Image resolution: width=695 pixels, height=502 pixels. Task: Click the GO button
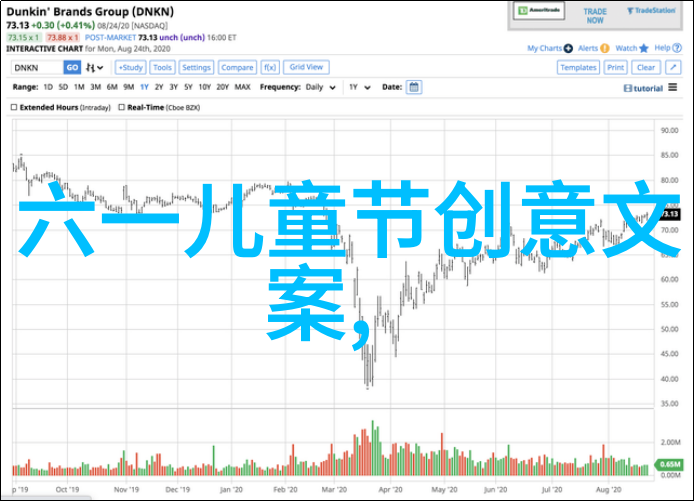(x=72, y=68)
